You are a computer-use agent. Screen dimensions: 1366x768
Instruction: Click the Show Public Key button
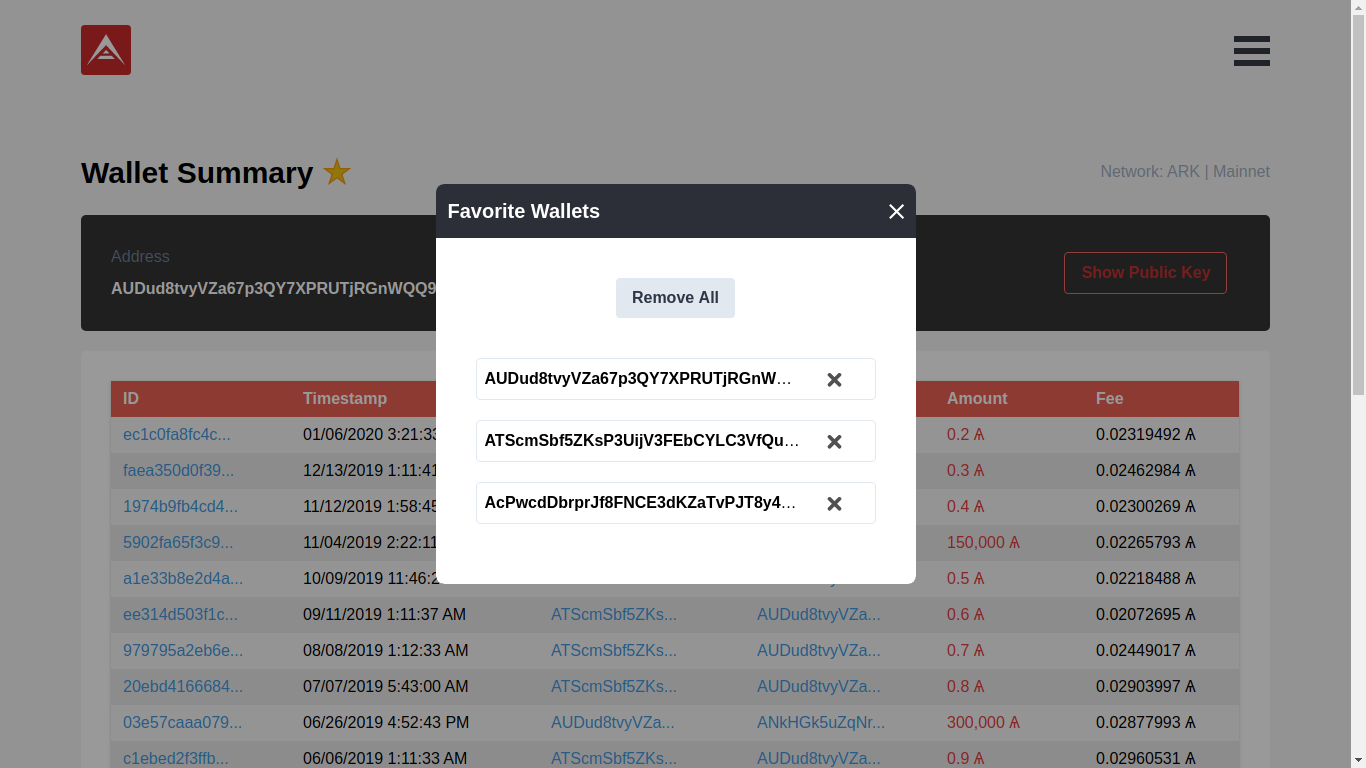tap(1145, 273)
